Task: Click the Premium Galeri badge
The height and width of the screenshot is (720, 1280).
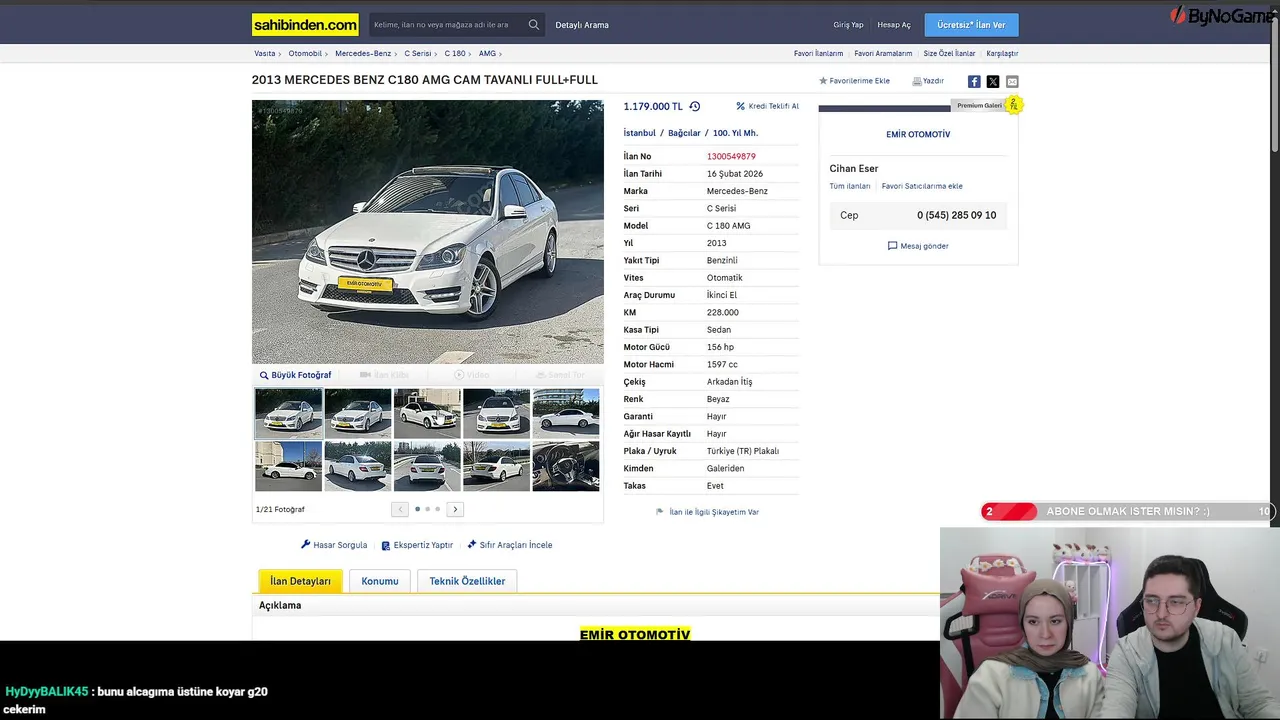Action: [979, 105]
